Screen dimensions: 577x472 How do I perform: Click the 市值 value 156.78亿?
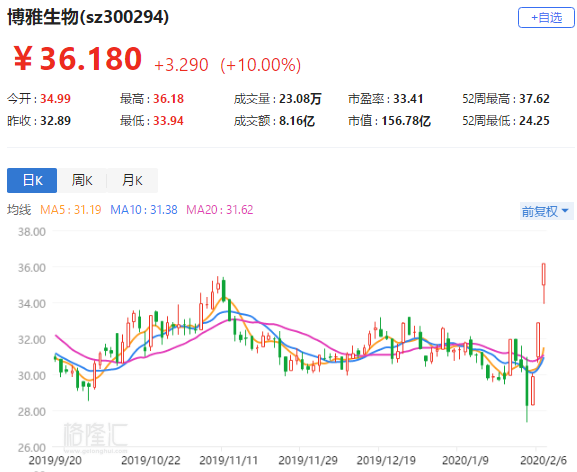(406, 121)
